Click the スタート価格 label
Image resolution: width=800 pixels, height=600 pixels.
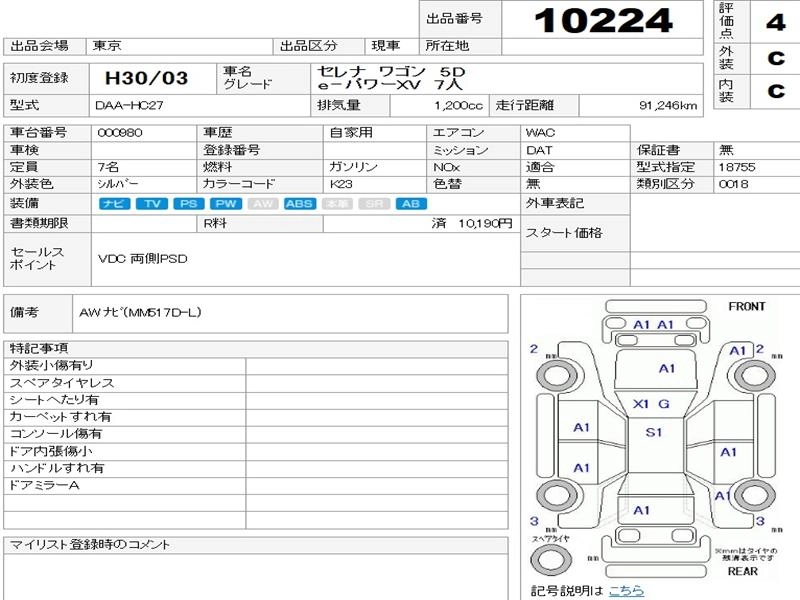coord(564,233)
